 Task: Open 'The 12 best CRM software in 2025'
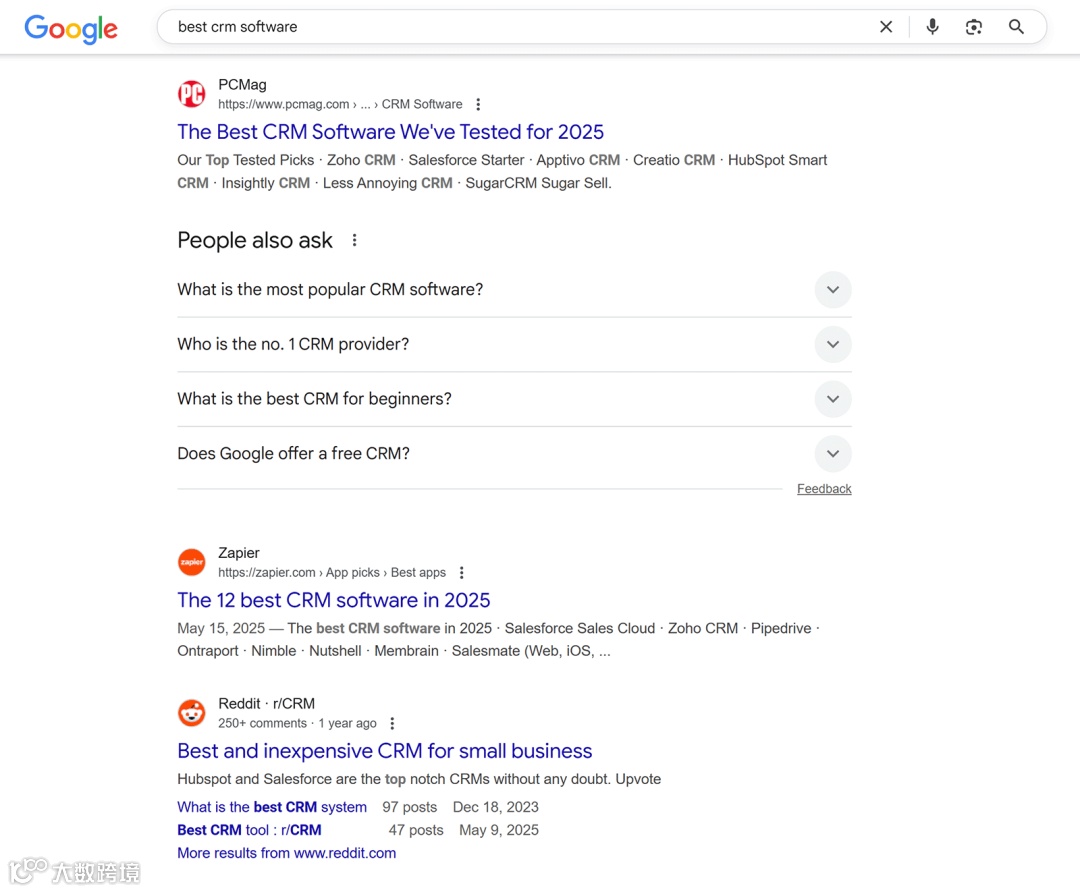(x=333, y=600)
